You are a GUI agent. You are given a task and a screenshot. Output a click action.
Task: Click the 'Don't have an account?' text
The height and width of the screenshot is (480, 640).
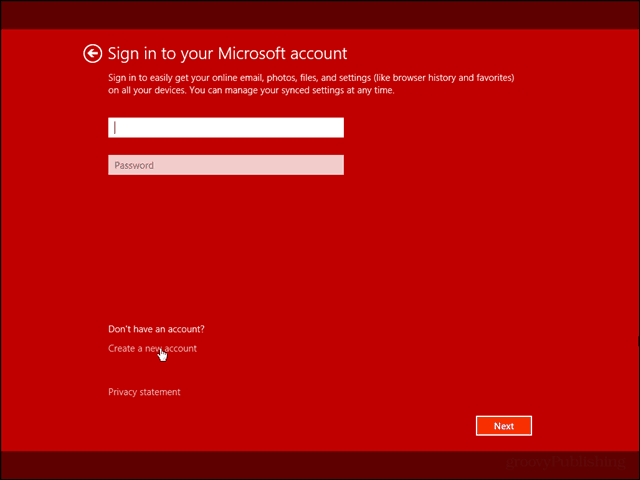[x=156, y=329]
